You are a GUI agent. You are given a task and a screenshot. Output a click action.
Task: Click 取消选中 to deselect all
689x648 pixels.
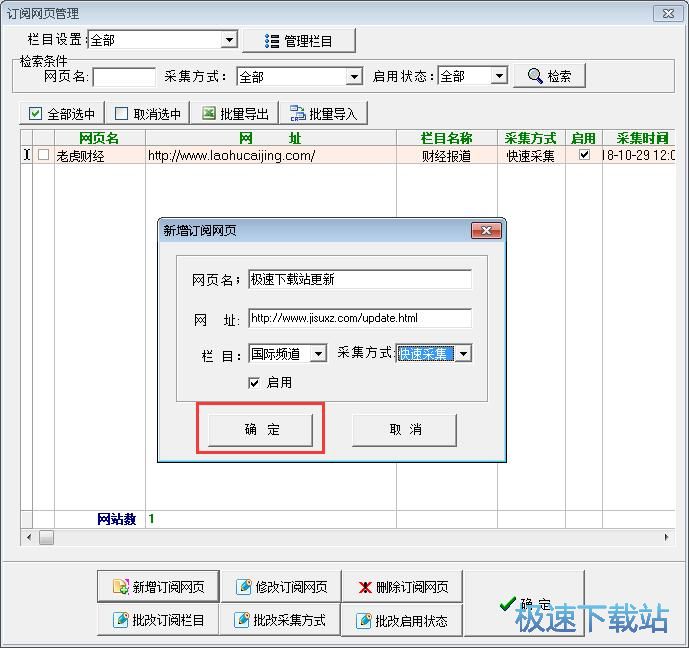[x=148, y=114]
